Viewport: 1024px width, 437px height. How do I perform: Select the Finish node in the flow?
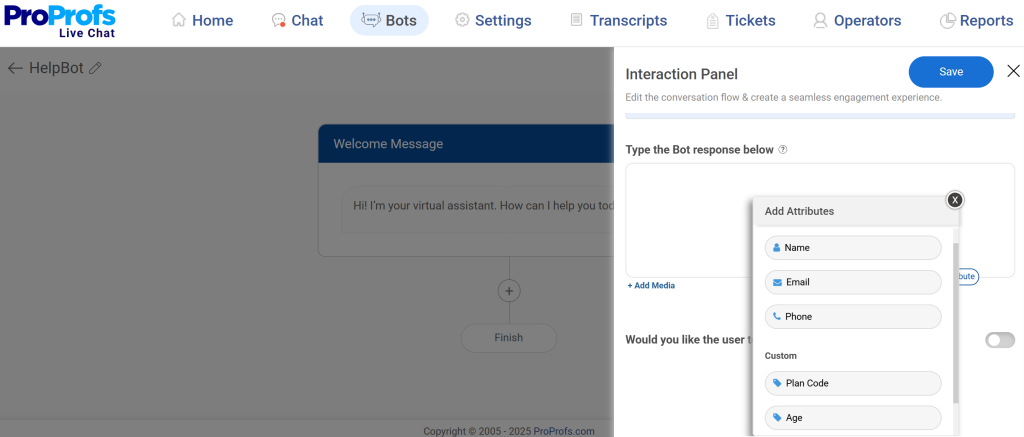pos(509,338)
